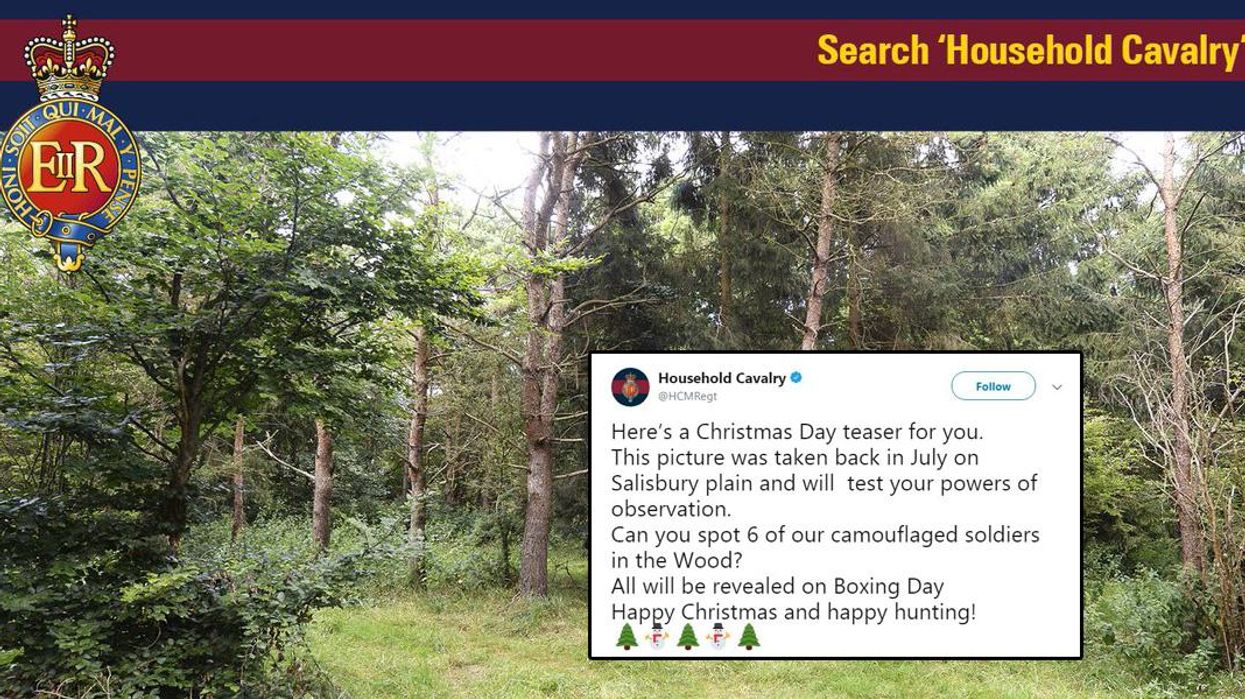Click the 'Christmas Day teaser' tweet sentence
Screen dimensions: 1245x699
pos(797,432)
